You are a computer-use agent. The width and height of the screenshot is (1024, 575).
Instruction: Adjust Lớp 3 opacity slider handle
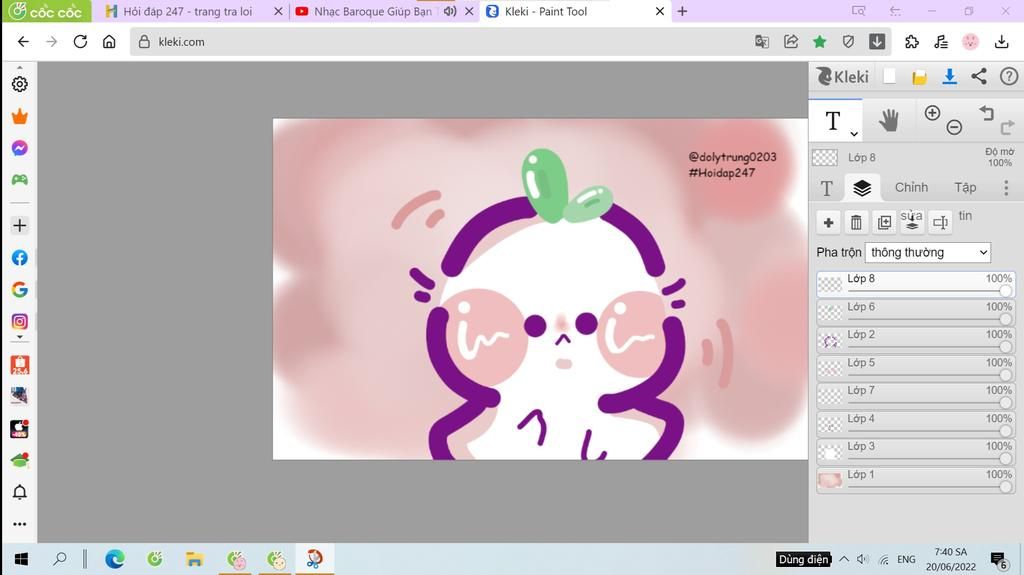pos(1006,459)
